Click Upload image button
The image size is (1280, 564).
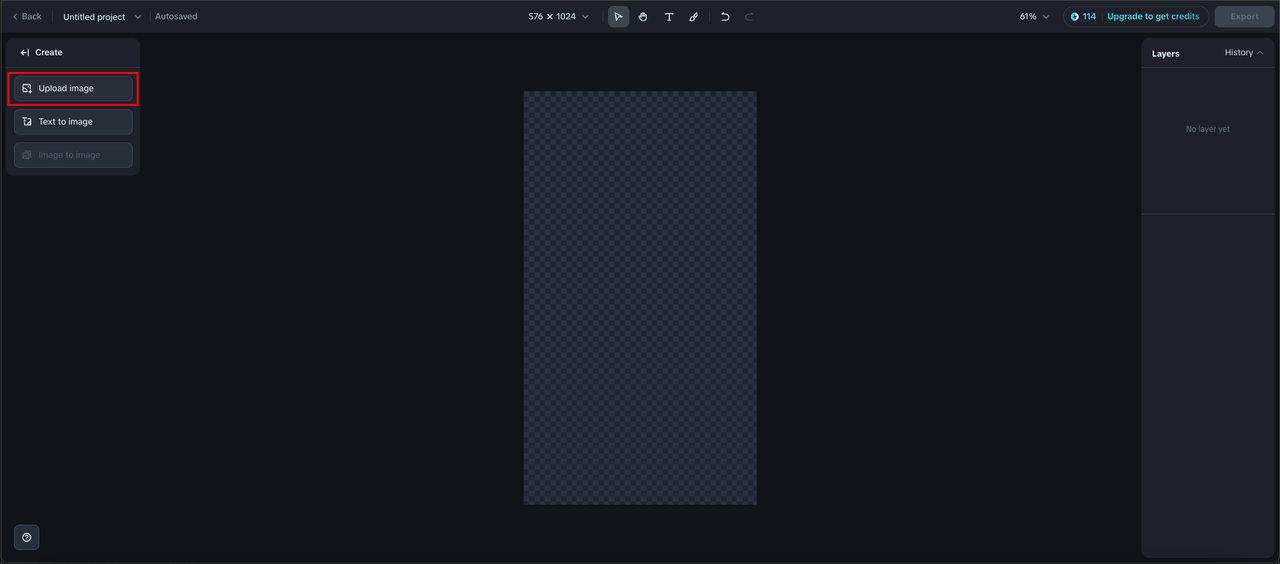coord(73,88)
